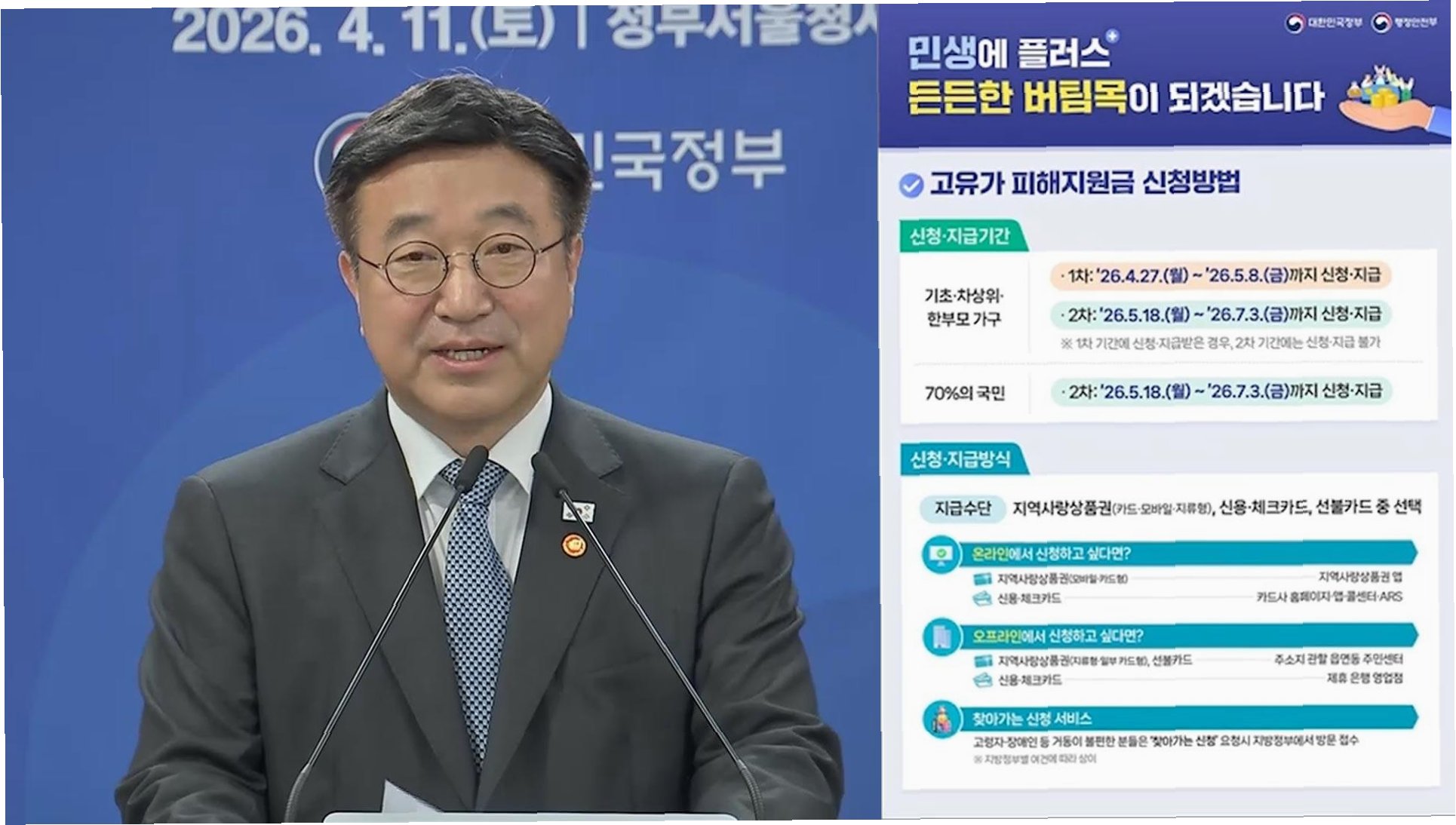Click the credit card icon under 오프라인 section

[982, 680]
